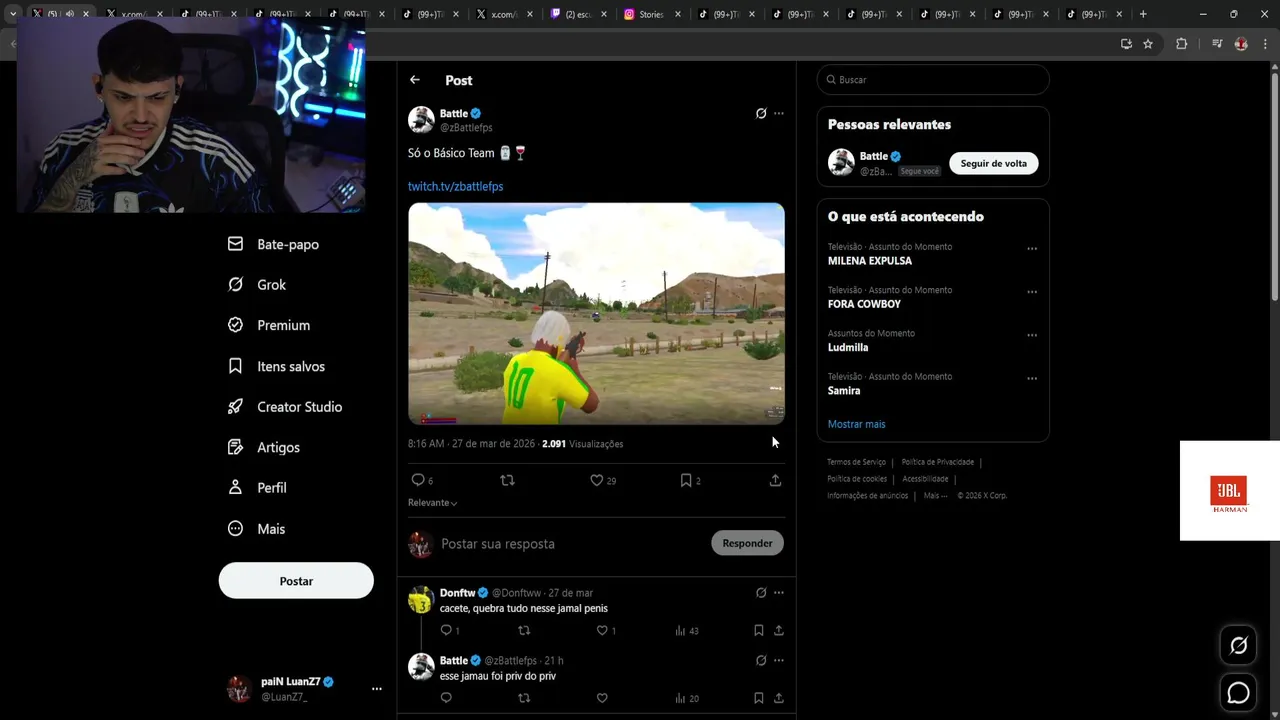1280x720 pixels.
Task: Open Mais menu in sidebar
Action: 257,529
